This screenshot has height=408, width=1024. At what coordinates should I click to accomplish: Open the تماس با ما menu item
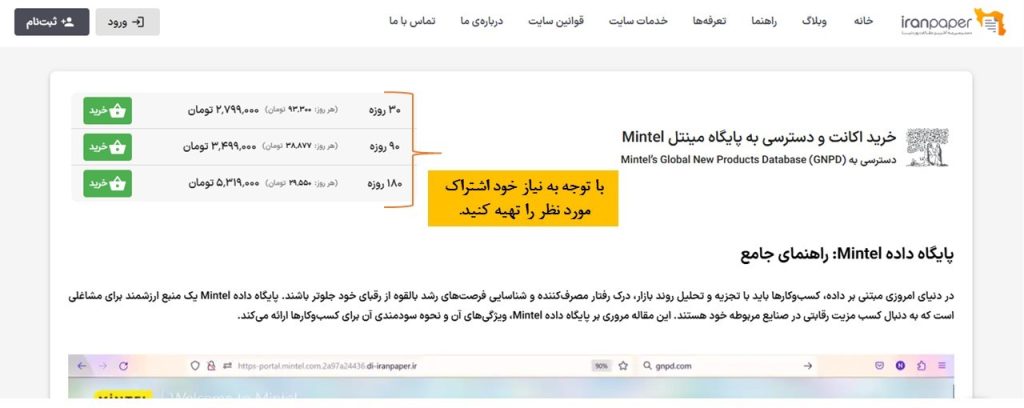click(x=412, y=21)
